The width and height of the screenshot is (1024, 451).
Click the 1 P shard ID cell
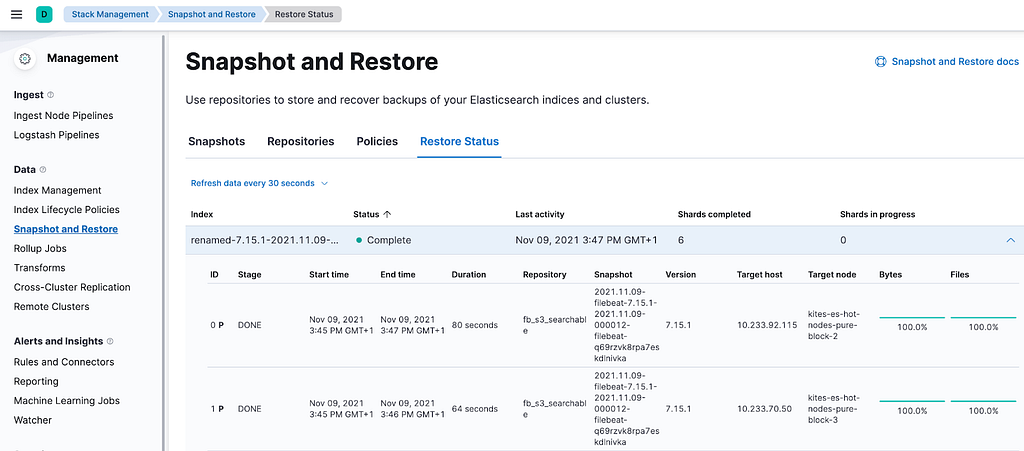coord(217,409)
